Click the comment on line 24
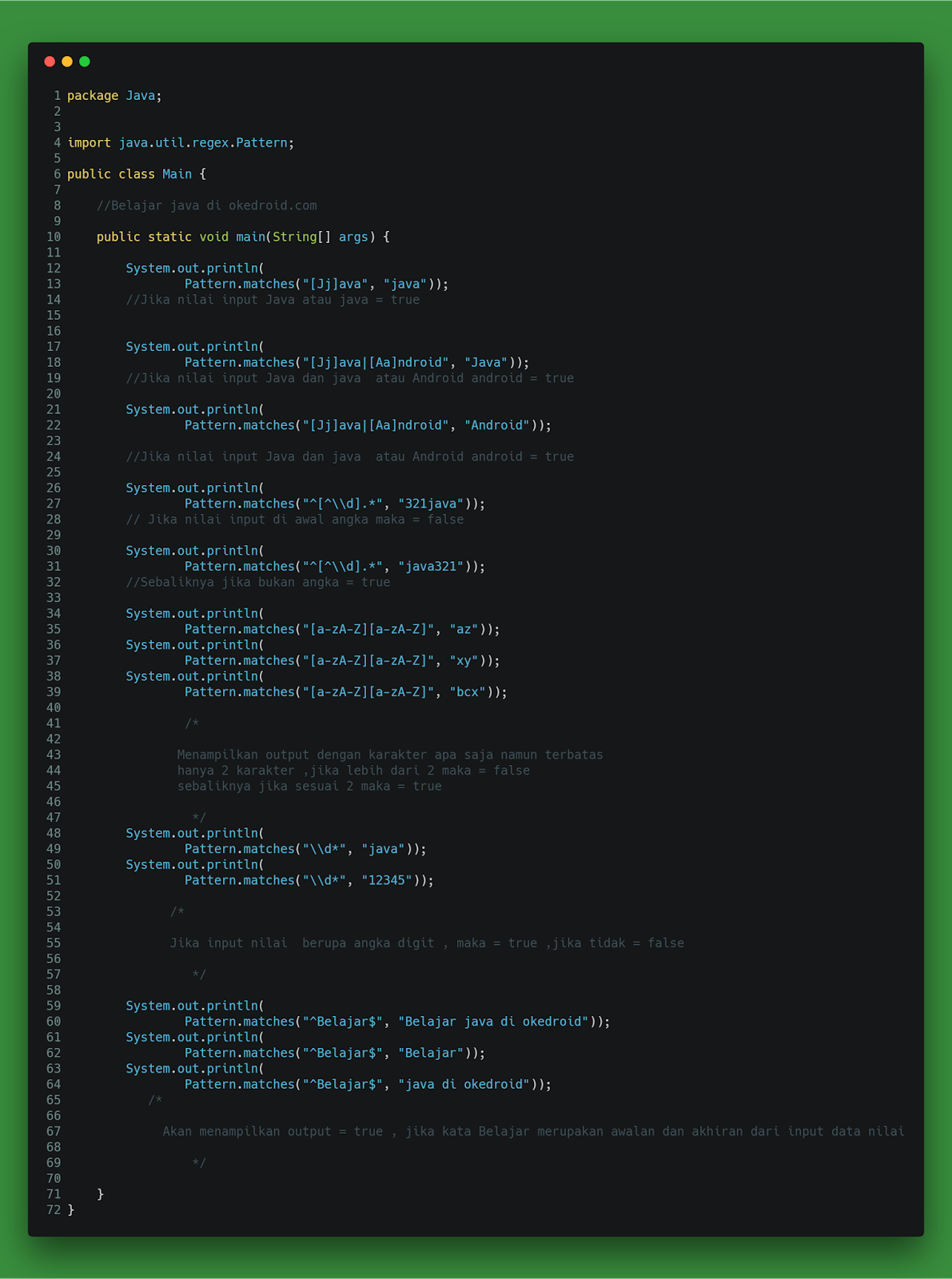 click(x=350, y=456)
